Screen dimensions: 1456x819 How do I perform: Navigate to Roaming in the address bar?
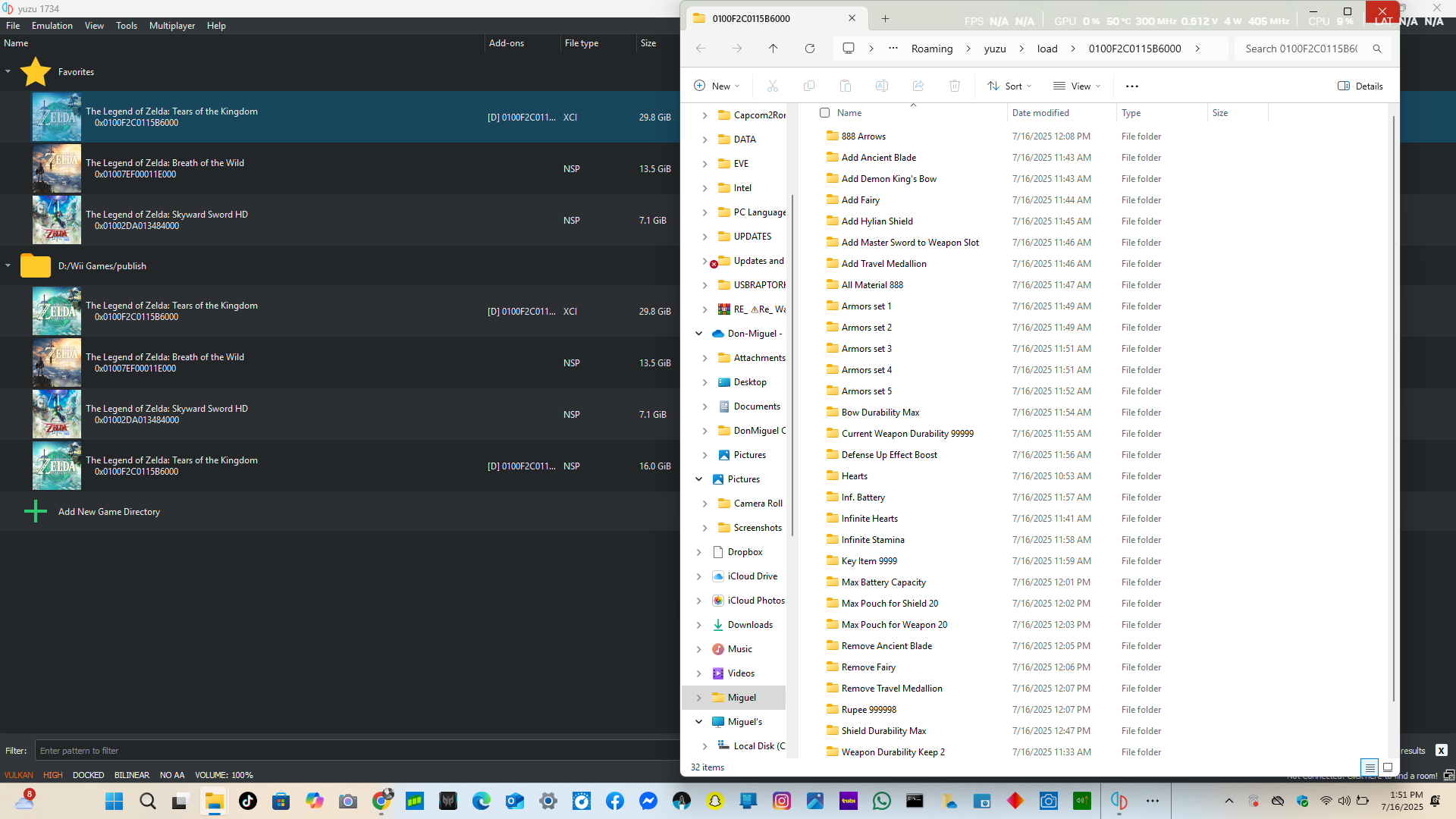(932, 49)
